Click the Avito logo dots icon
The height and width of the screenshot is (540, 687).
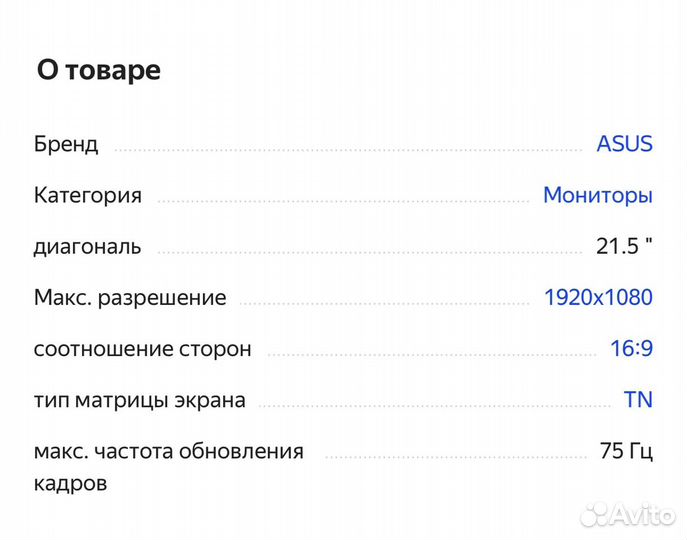[596, 514]
